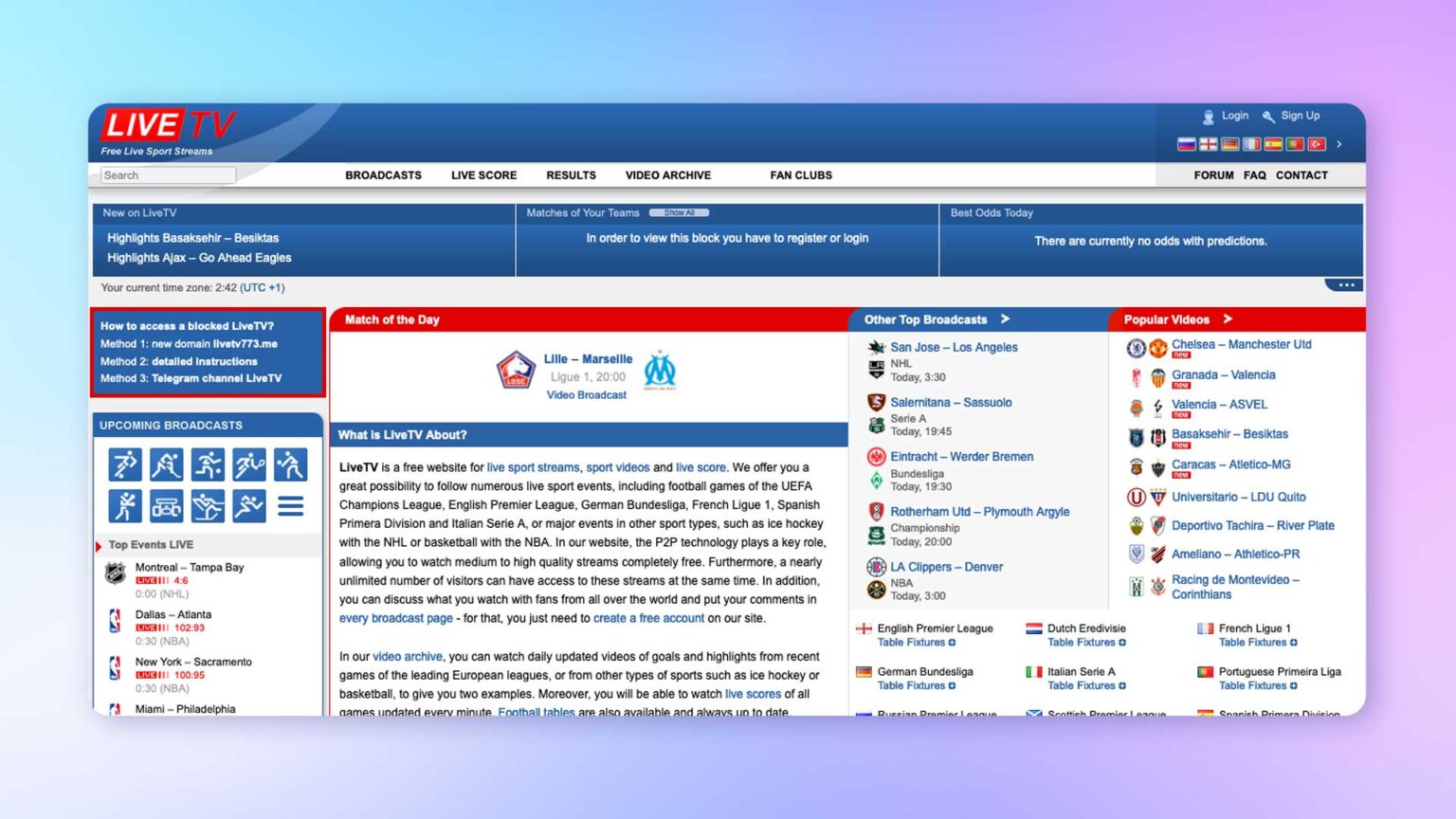Select the boxing sport icon
The width and height of the screenshot is (1456, 819).
click(x=125, y=506)
